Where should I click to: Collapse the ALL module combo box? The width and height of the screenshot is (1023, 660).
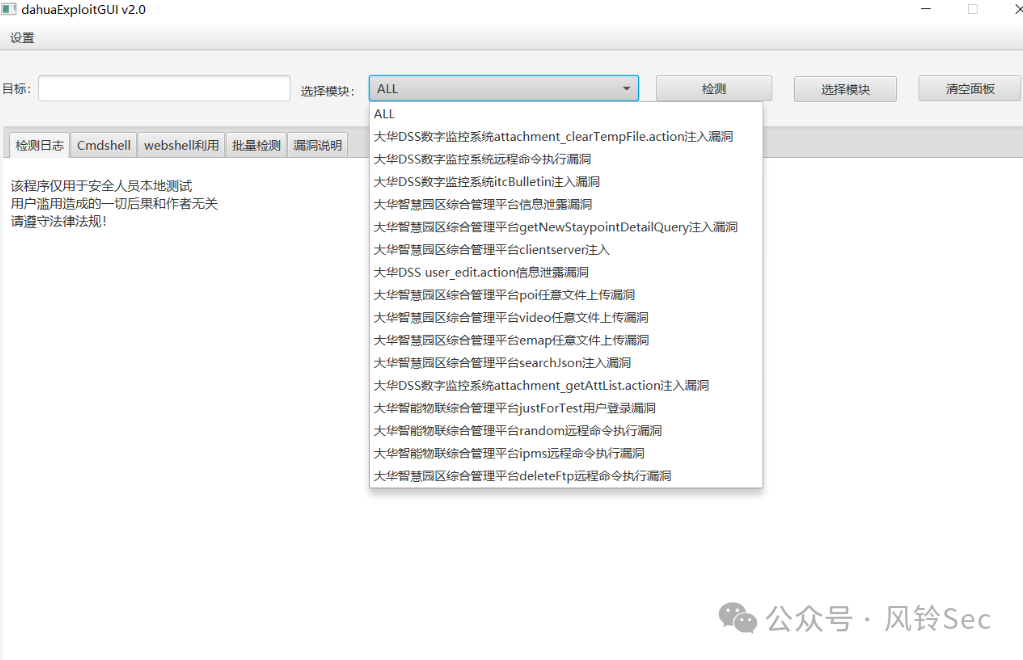(x=504, y=89)
